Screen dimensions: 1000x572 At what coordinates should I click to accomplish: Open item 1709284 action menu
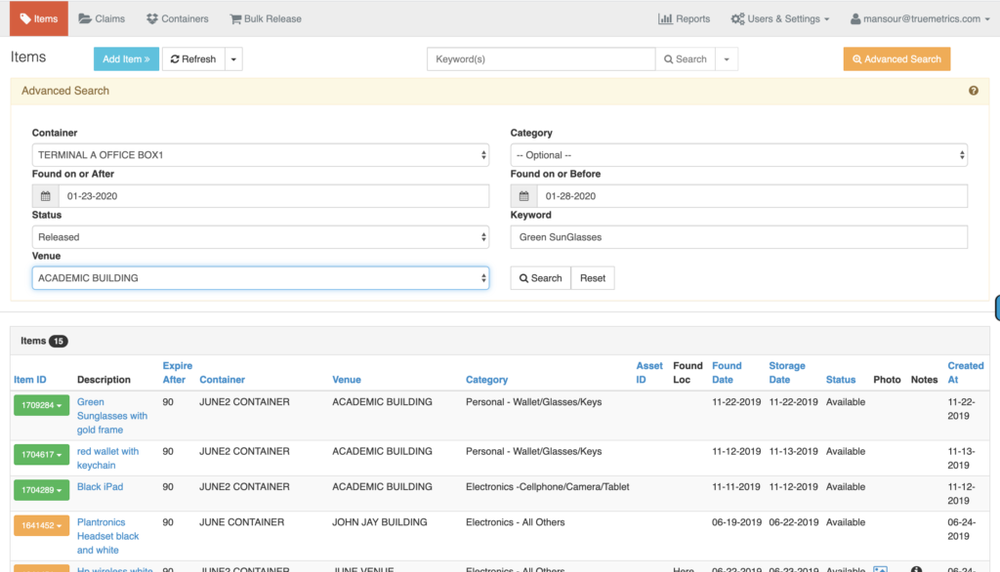[x=41, y=406]
